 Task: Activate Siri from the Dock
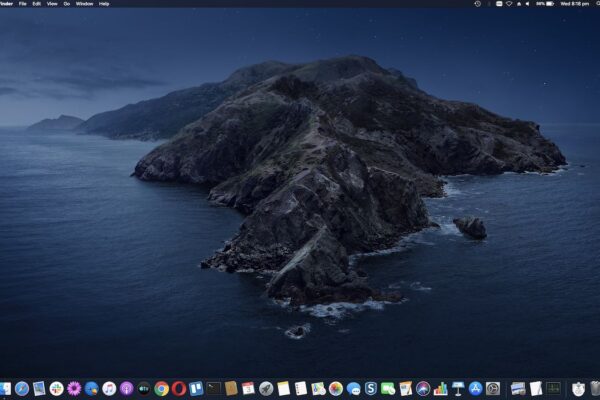[x=423, y=389]
